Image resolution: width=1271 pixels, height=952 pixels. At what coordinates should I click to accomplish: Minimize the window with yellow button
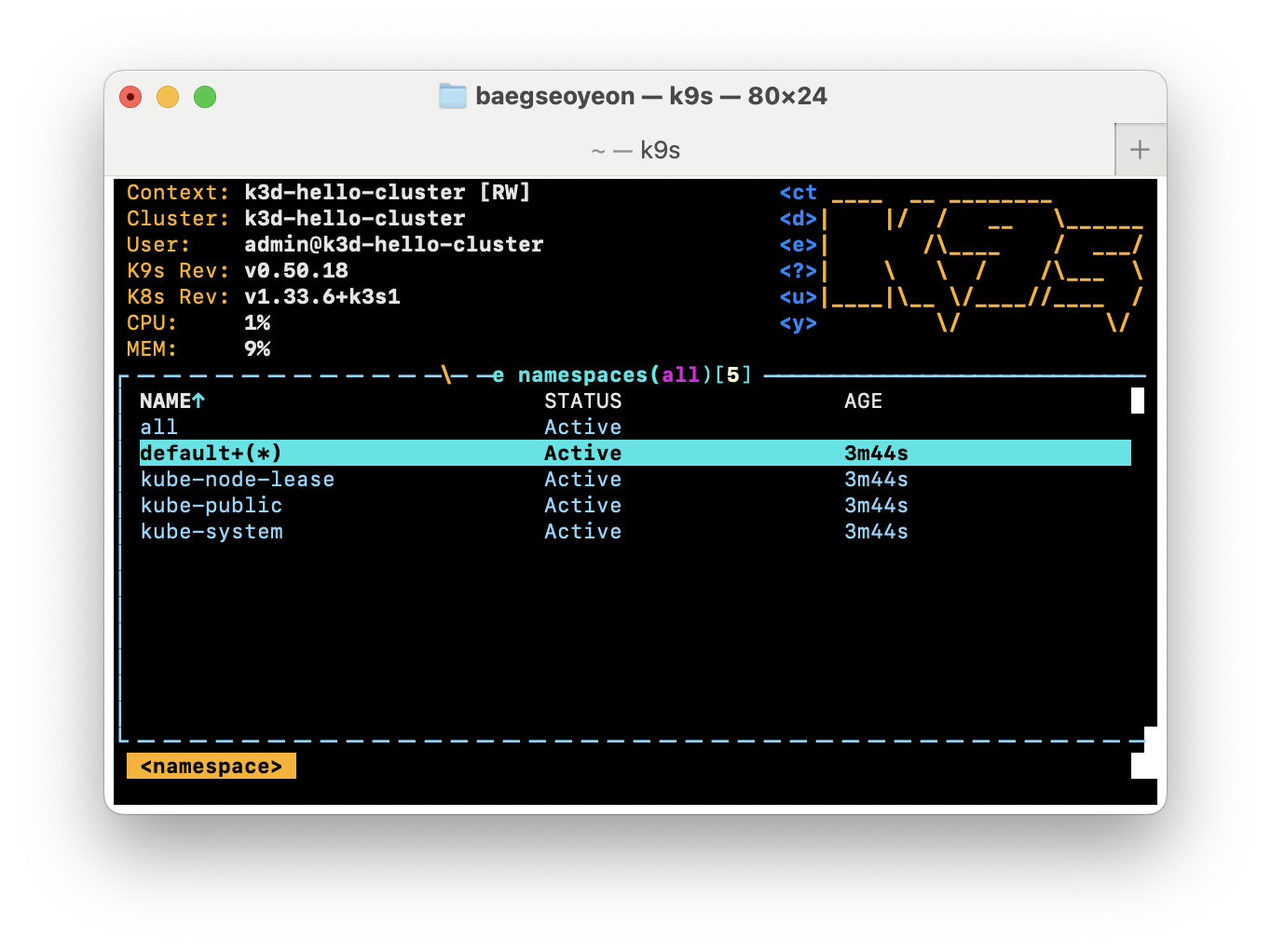(168, 97)
